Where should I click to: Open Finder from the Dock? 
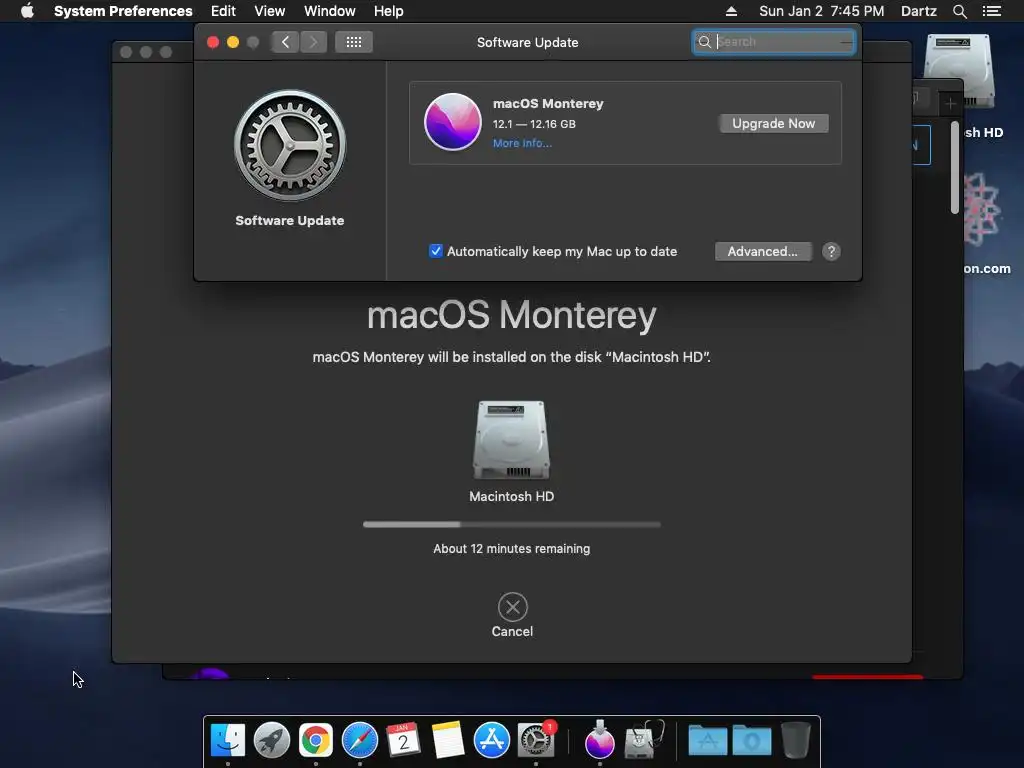pos(227,740)
